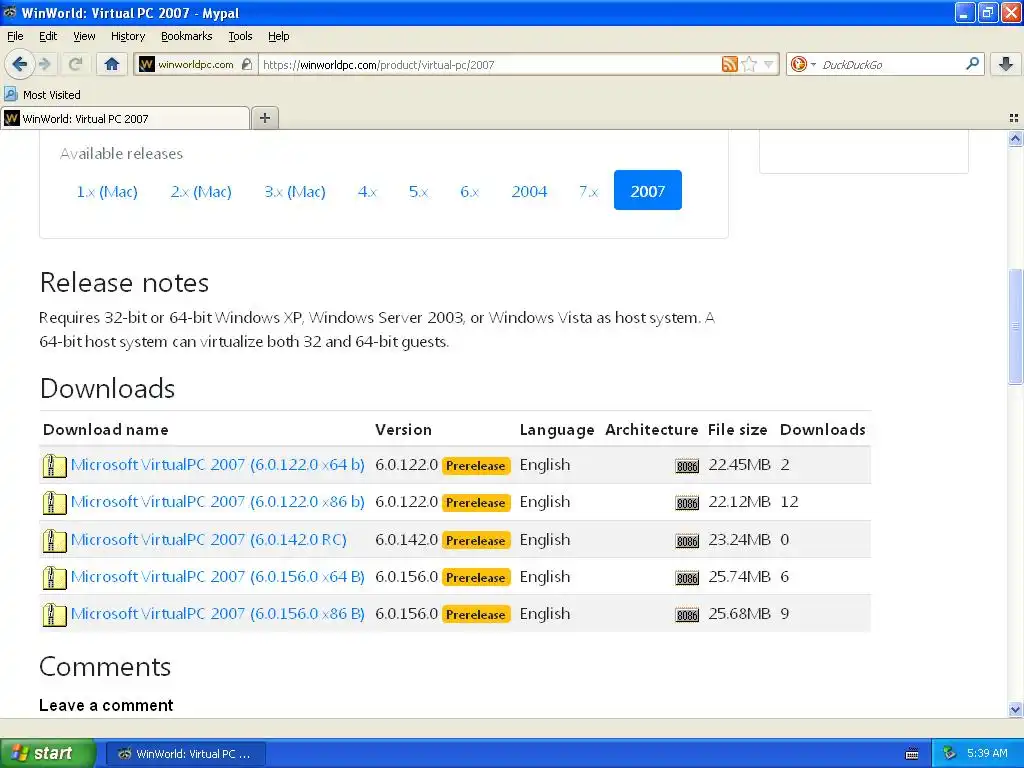Open the Downloads arrow toolbar button
The width and height of the screenshot is (1024, 768).
tap(1006, 64)
